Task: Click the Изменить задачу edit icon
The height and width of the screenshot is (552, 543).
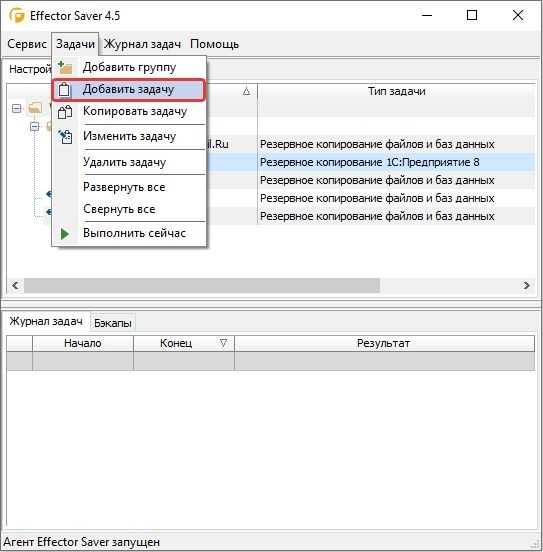Action: tap(65, 137)
